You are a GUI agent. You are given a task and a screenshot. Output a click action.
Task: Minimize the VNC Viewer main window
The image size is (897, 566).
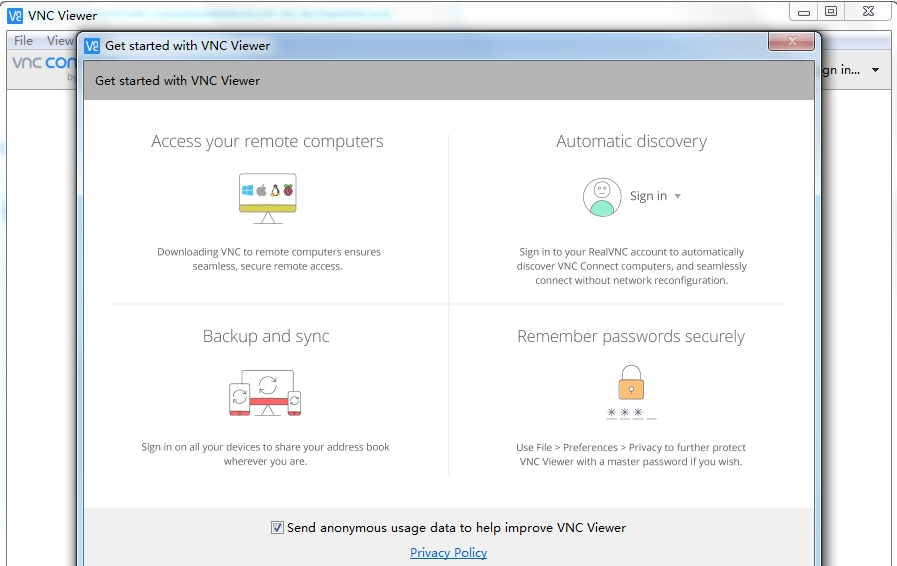click(x=804, y=12)
